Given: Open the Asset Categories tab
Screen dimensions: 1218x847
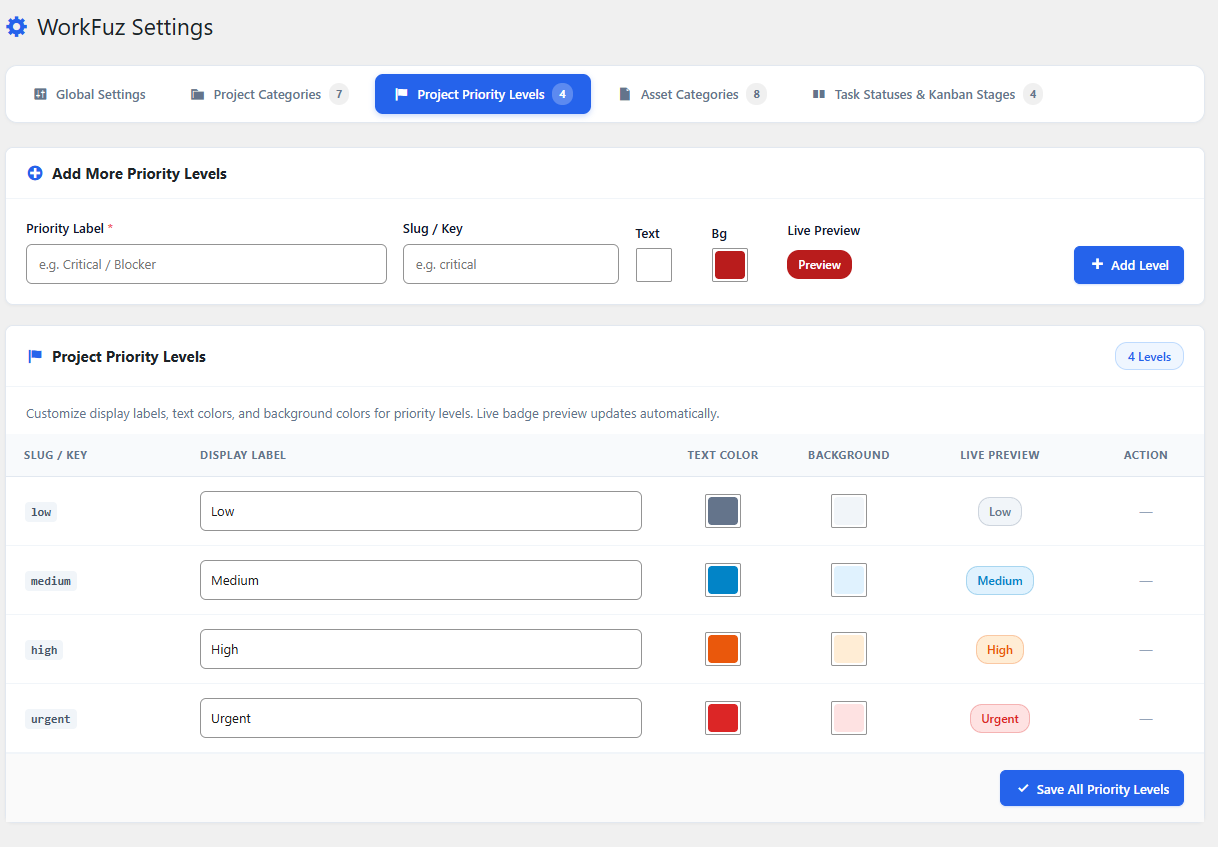Looking at the screenshot, I should (692, 94).
